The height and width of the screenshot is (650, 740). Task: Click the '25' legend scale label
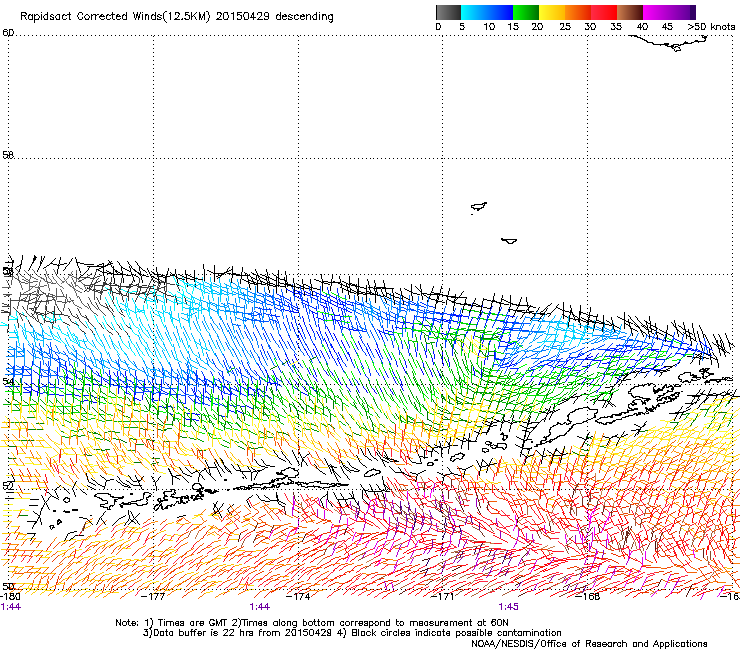[565, 27]
